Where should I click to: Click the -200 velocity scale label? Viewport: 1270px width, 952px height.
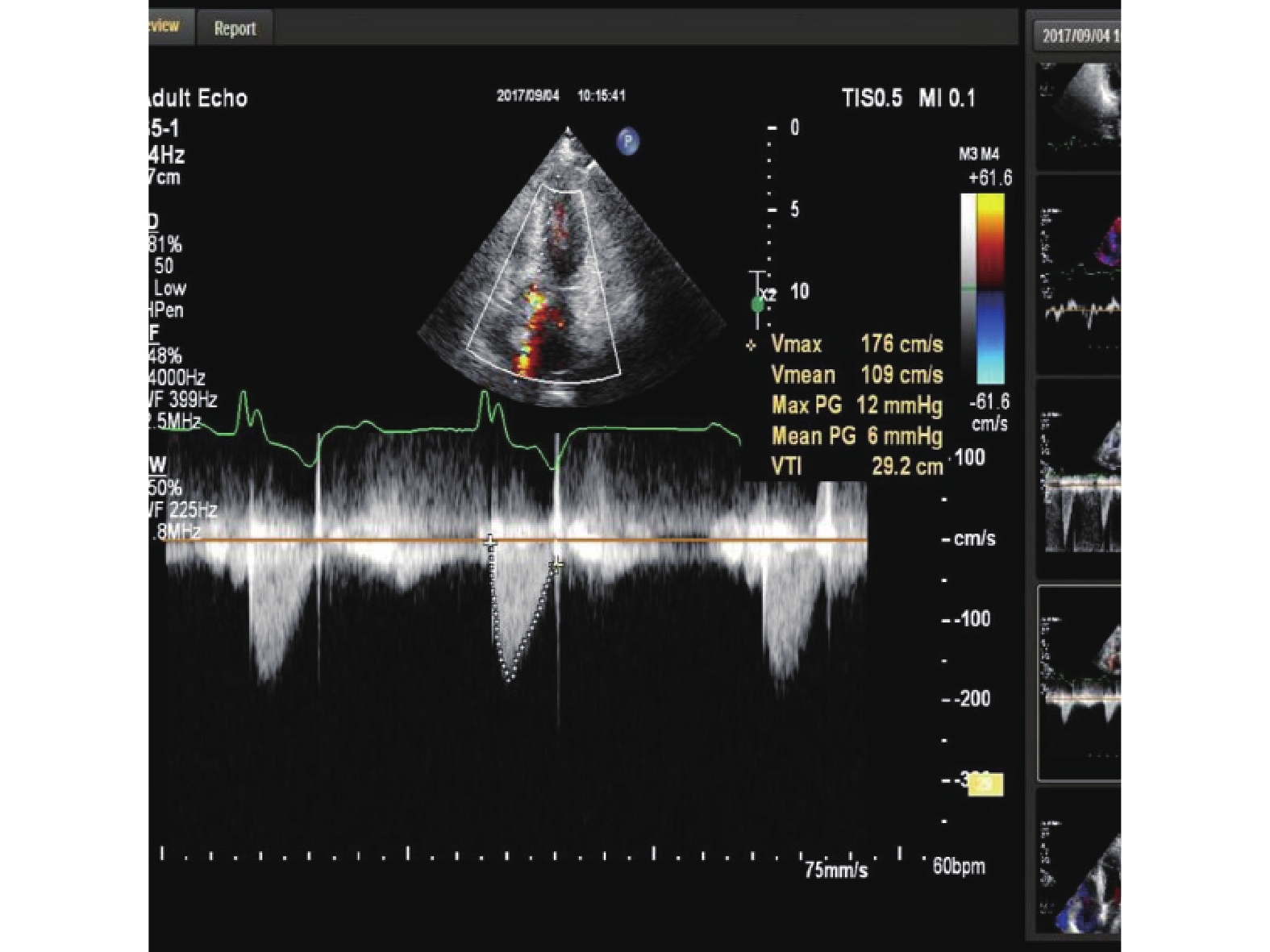pyautogui.click(x=971, y=699)
